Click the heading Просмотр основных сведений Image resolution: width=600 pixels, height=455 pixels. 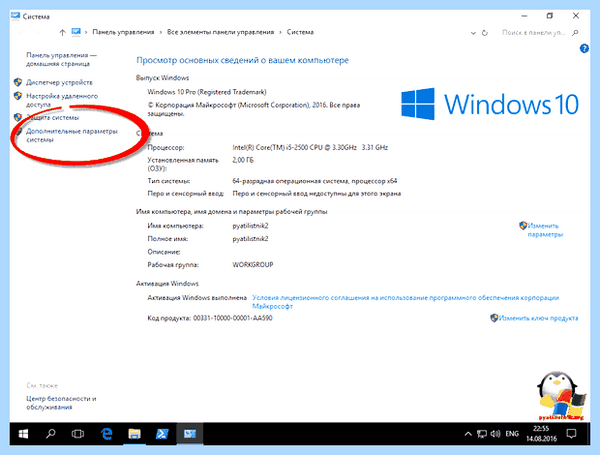click(x=242, y=60)
